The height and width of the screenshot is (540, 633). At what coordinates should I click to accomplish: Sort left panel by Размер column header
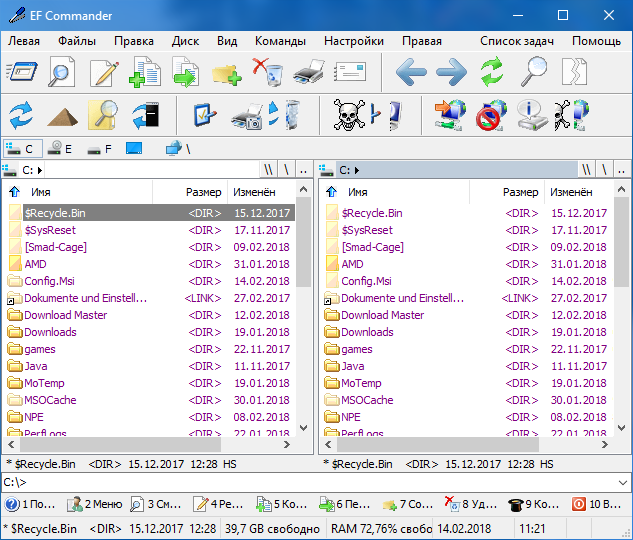click(203, 192)
